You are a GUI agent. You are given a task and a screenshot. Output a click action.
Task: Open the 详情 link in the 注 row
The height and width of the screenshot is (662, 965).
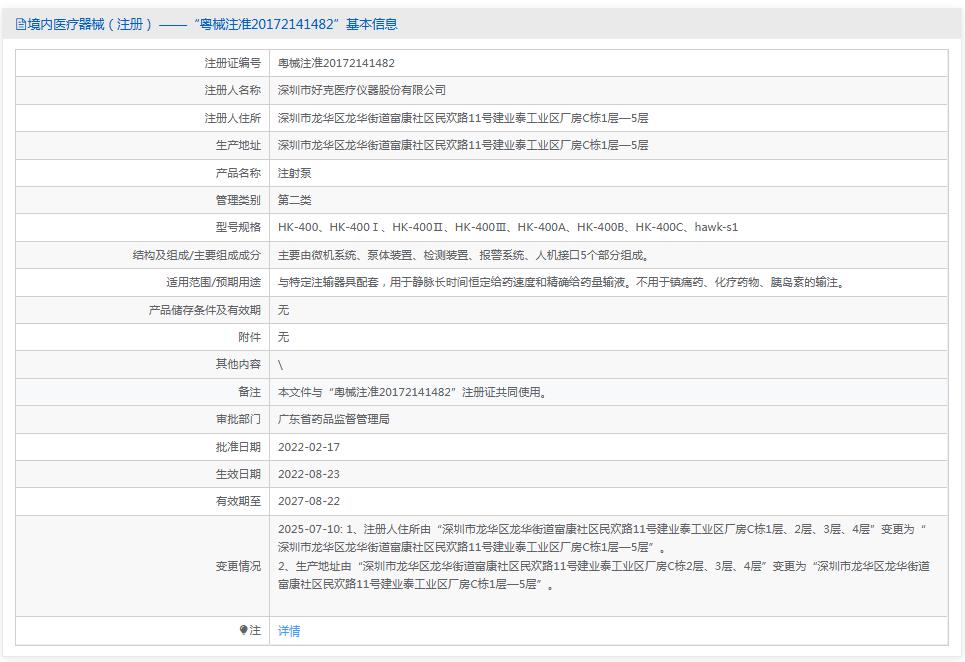click(x=289, y=631)
